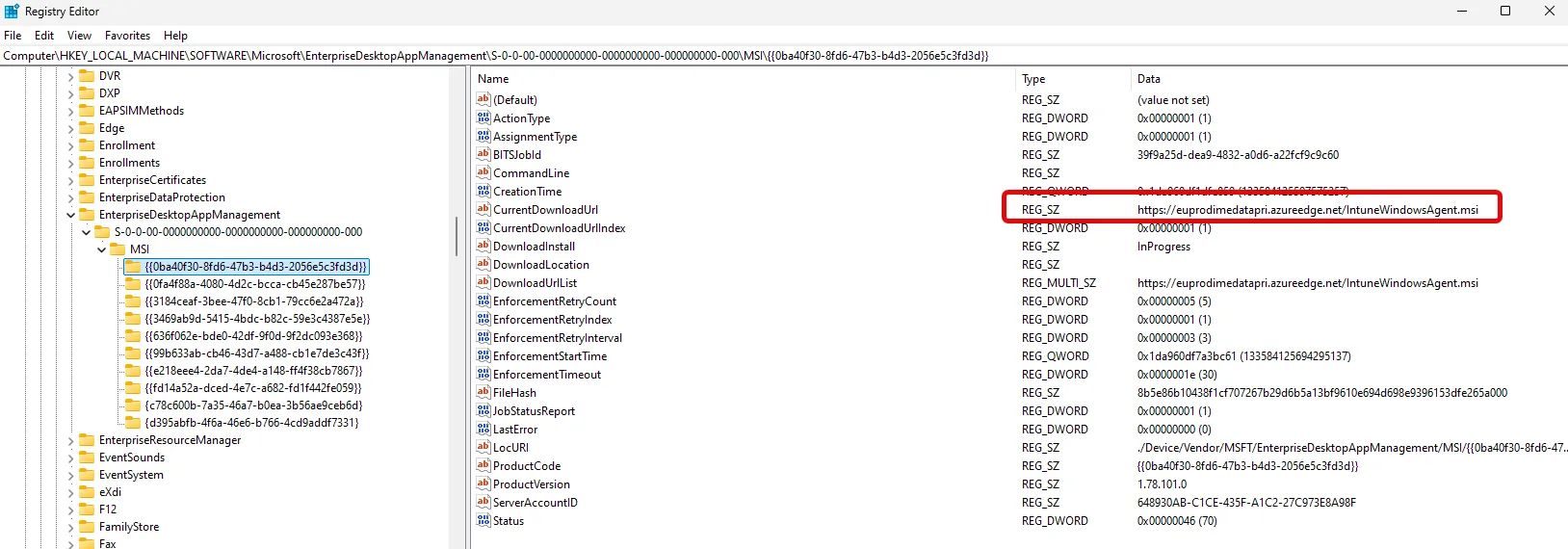Collapse the MSI key node
Screen dimensions: 1568x549
pyautogui.click(x=101, y=249)
